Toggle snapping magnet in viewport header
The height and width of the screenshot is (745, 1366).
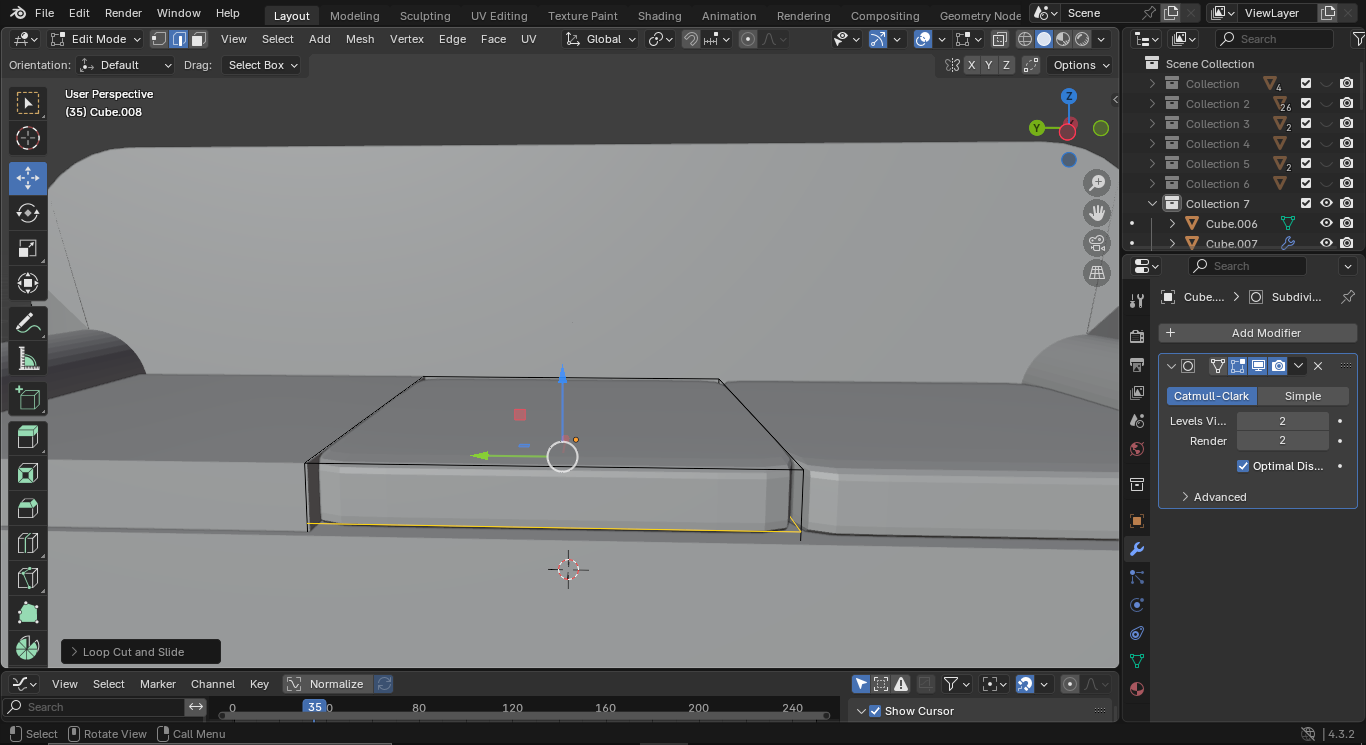691,39
